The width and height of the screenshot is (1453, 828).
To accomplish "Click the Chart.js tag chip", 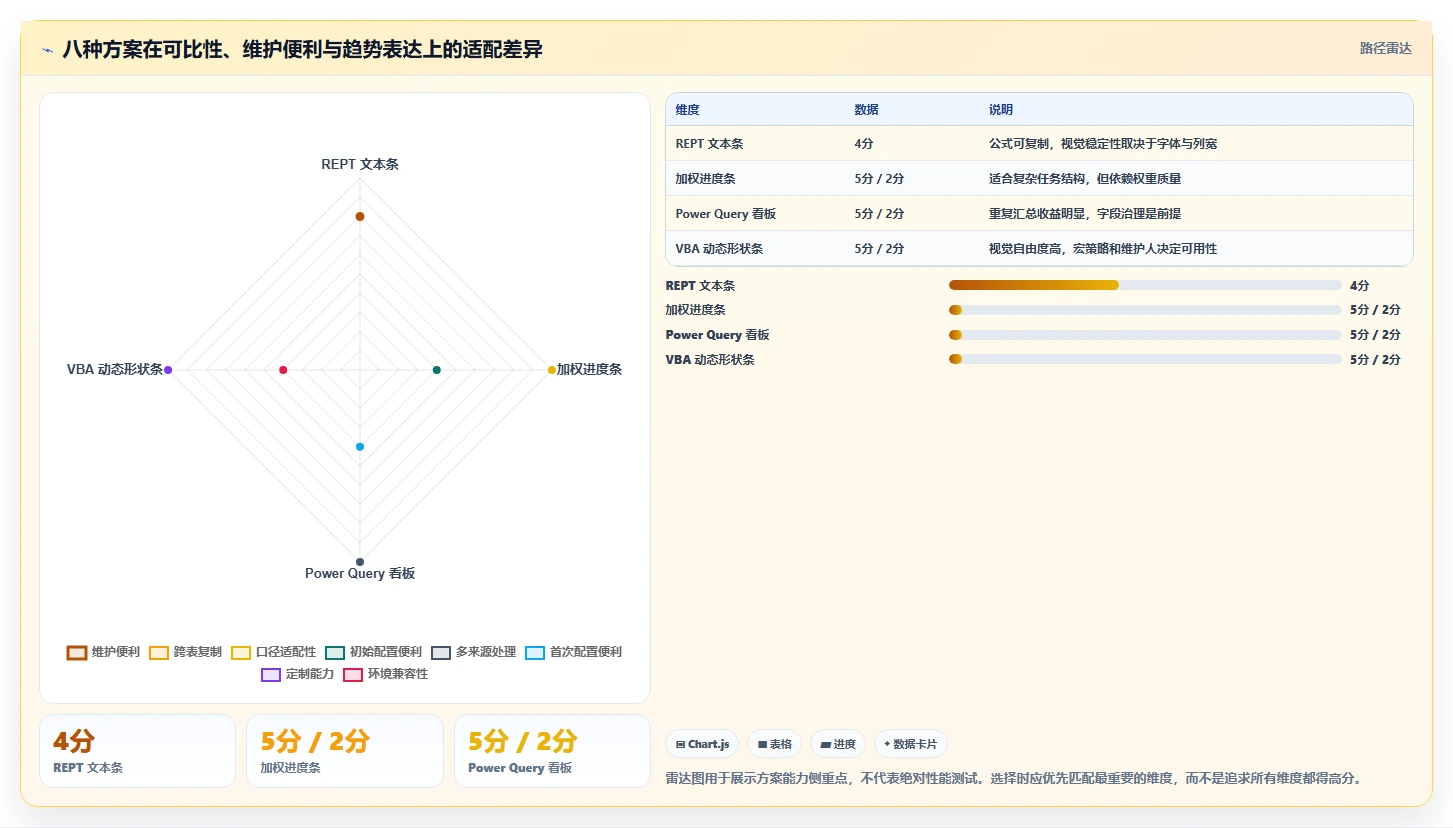I will tap(702, 744).
